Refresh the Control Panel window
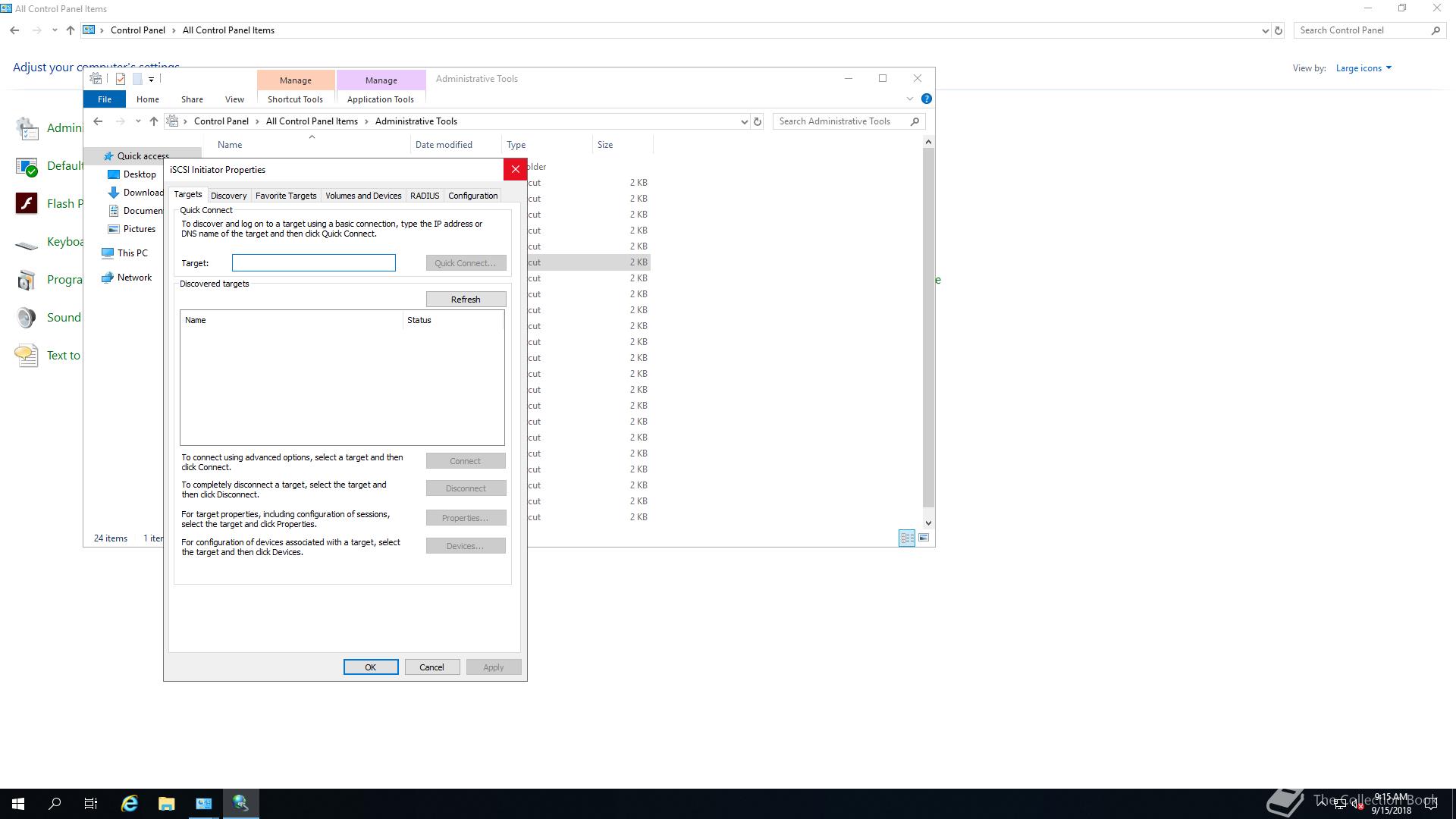The height and width of the screenshot is (819, 1456). 1279,30
